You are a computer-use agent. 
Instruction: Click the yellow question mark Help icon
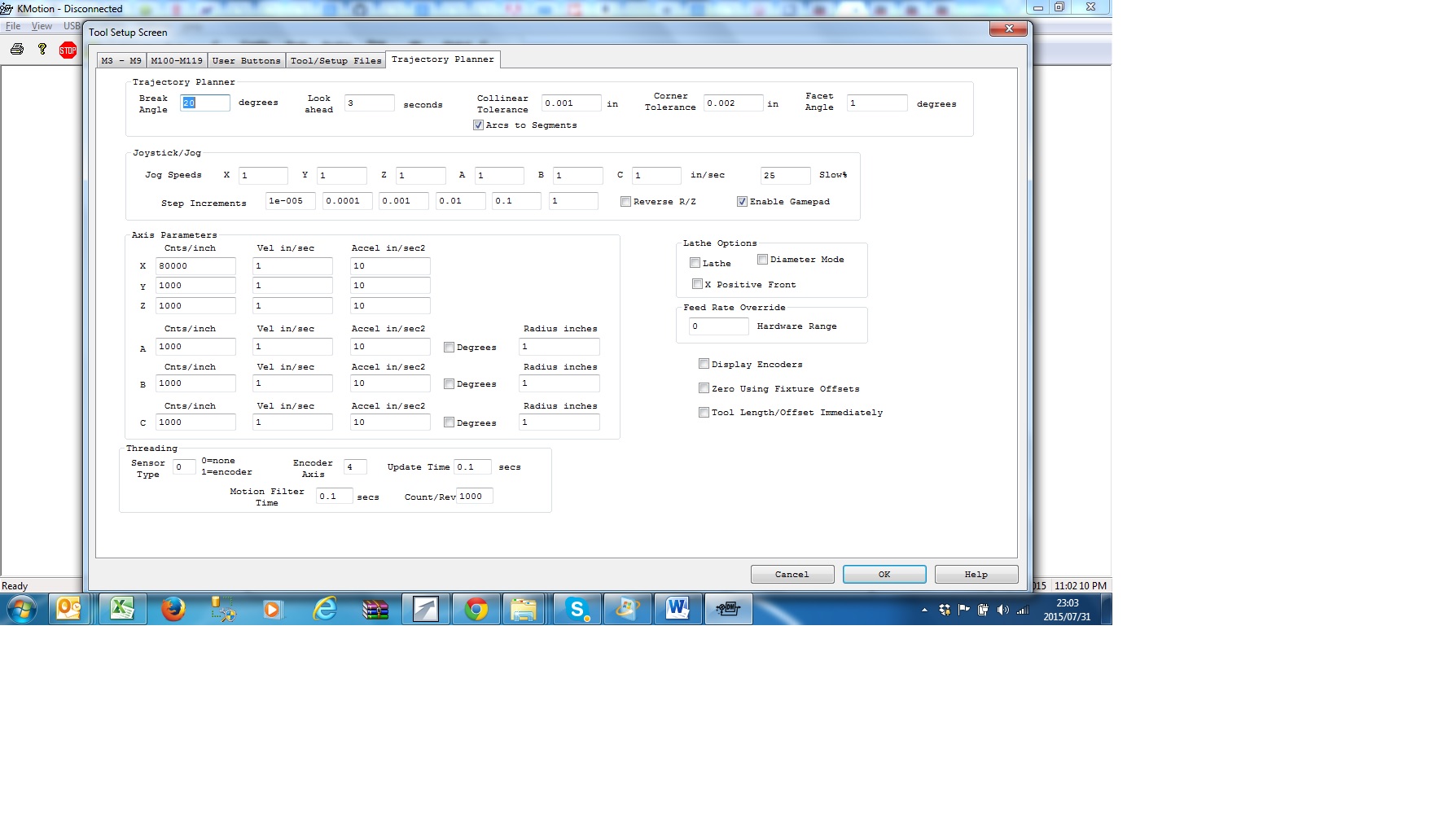(42, 50)
